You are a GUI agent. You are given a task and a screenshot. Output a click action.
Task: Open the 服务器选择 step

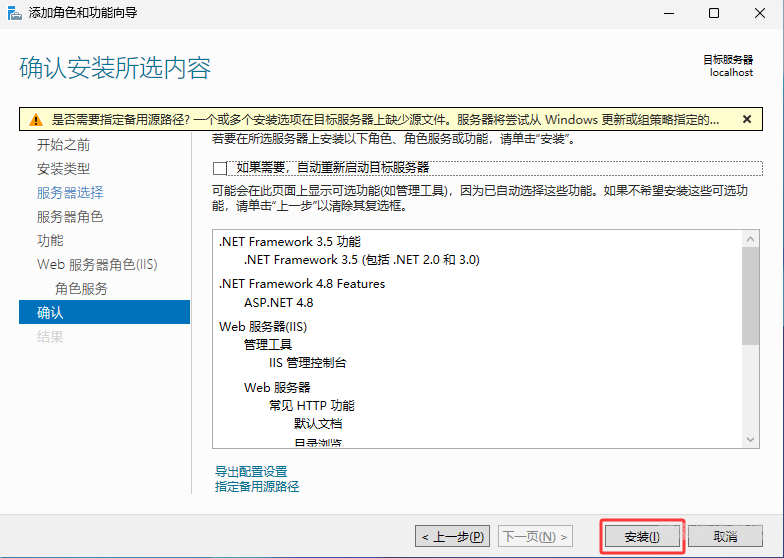pyautogui.click(x=70, y=192)
